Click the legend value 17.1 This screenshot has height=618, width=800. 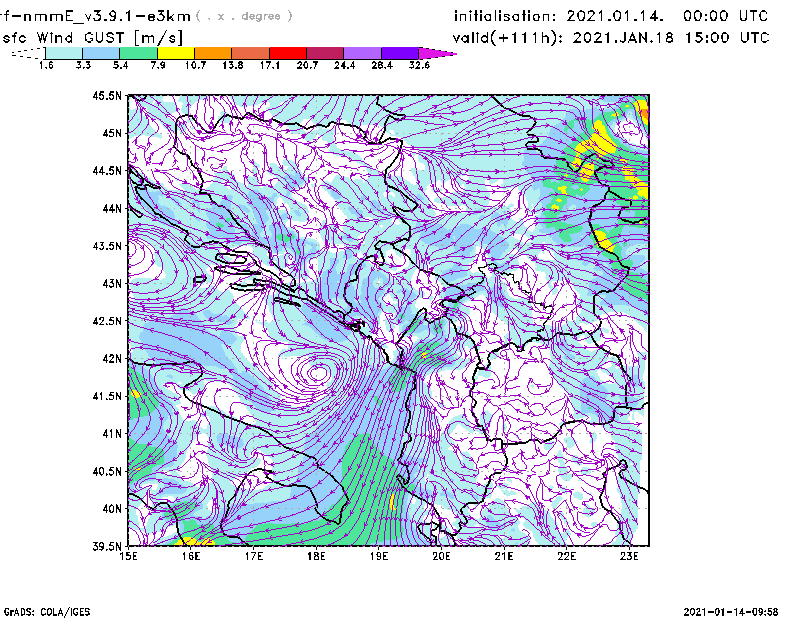click(269, 65)
